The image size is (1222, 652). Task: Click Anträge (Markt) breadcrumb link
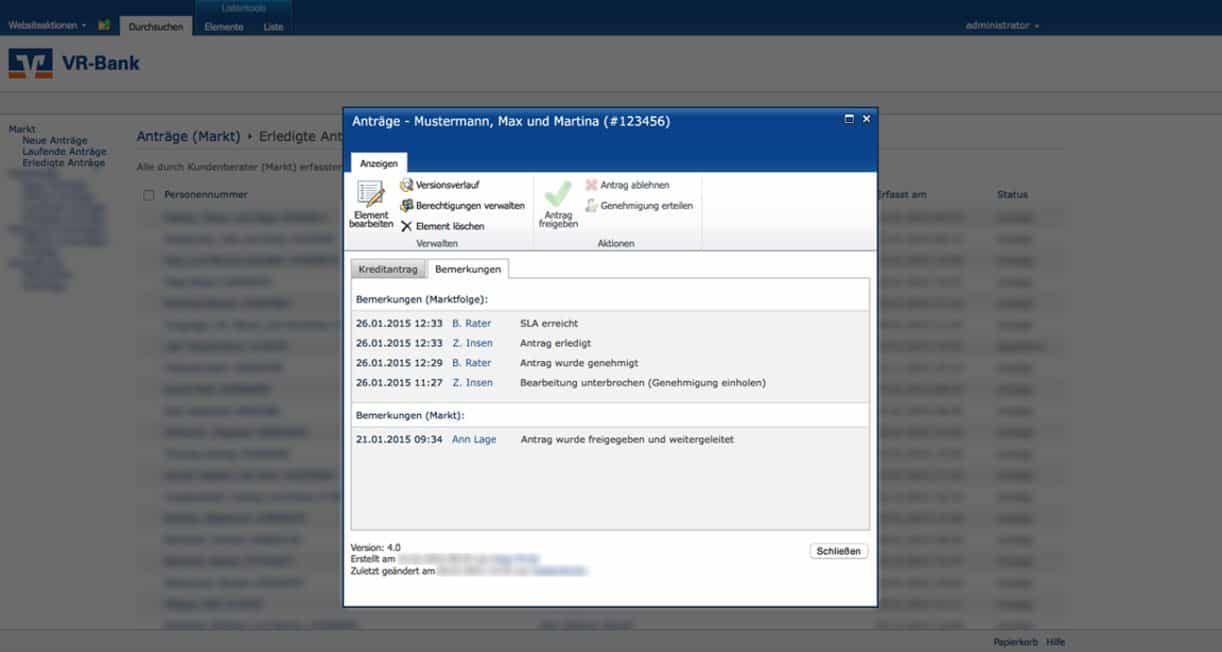coord(188,136)
